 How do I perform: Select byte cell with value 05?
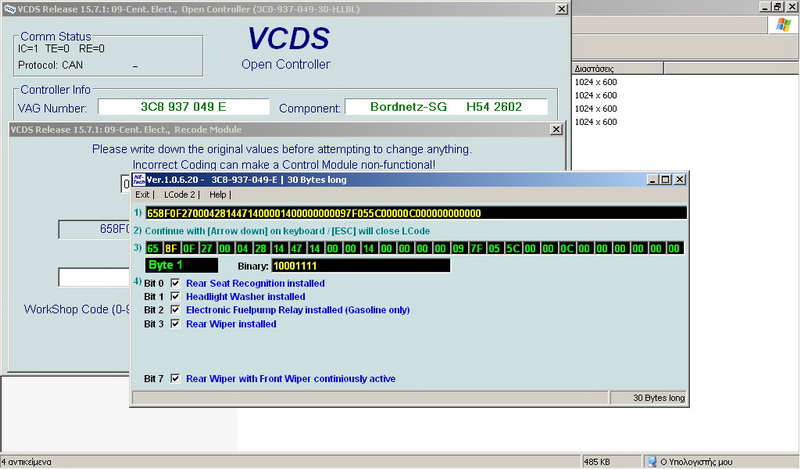494,249
